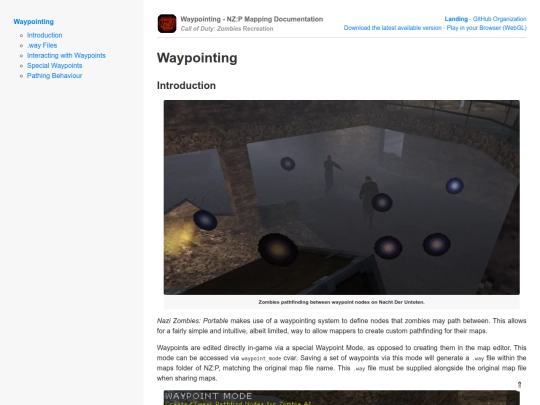Open the GitHub Organization link
Image resolution: width=540 pixels, height=405 pixels.
(499, 19)
